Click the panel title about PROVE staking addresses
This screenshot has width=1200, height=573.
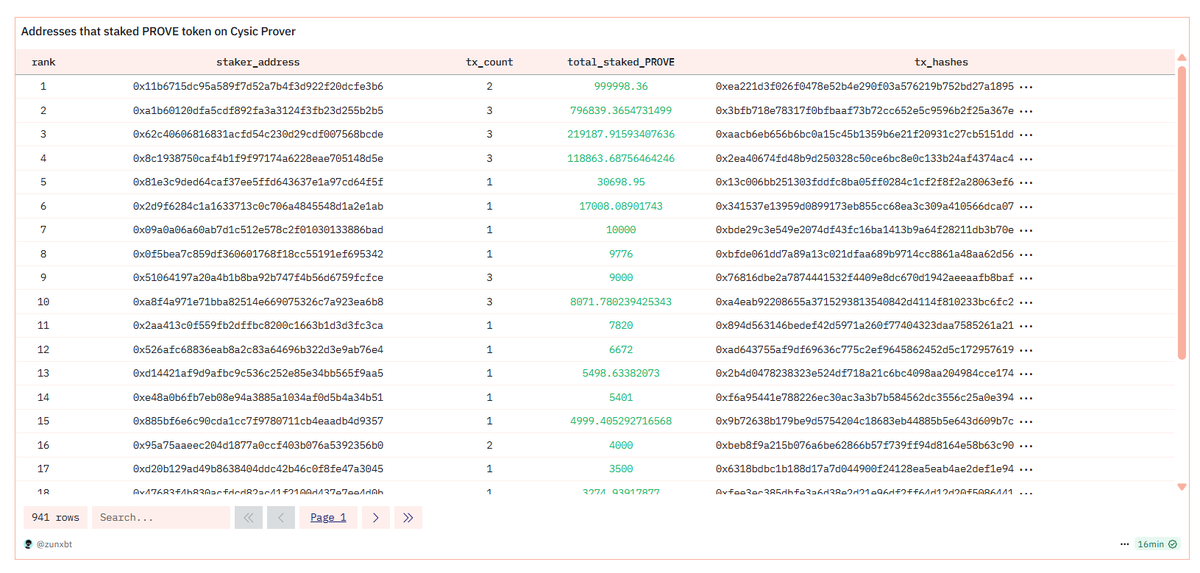(158, 32)
